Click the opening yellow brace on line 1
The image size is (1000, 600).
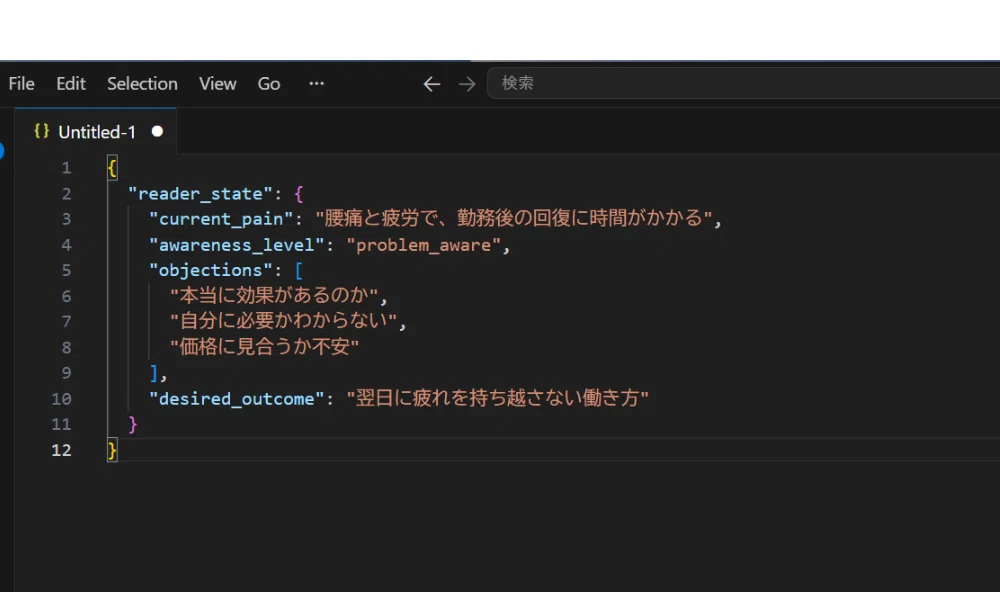click(x=112, y=168)
